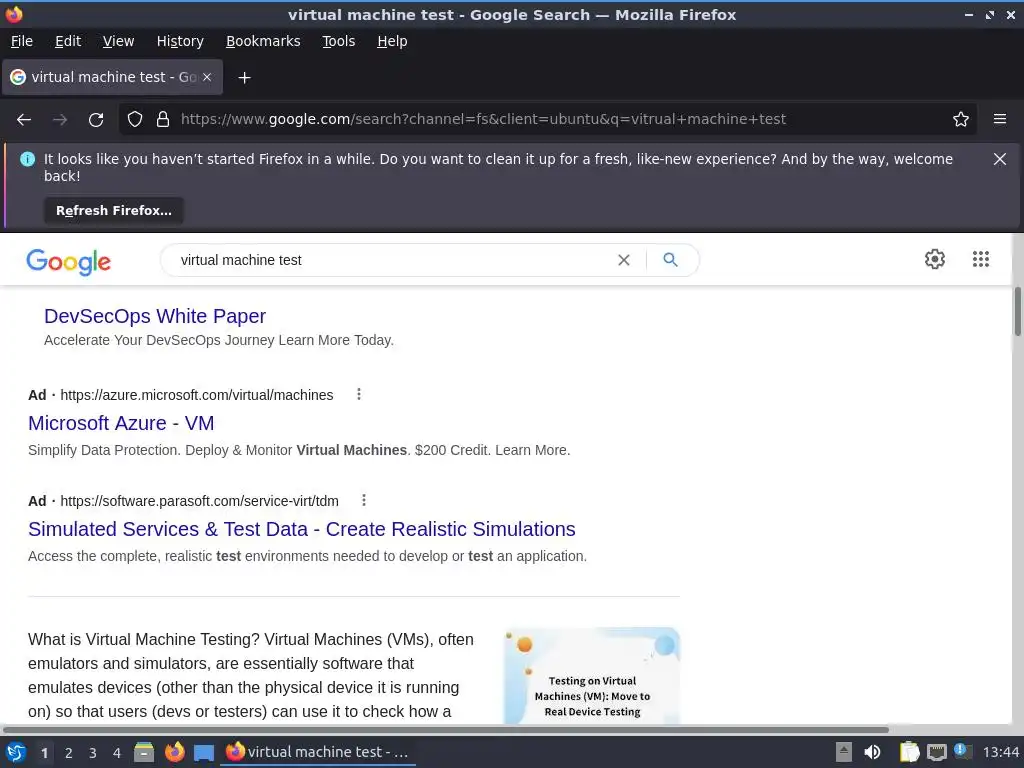Reload the current page
The height and width of the screenshot is (768, 1024).
pos(96,120)
